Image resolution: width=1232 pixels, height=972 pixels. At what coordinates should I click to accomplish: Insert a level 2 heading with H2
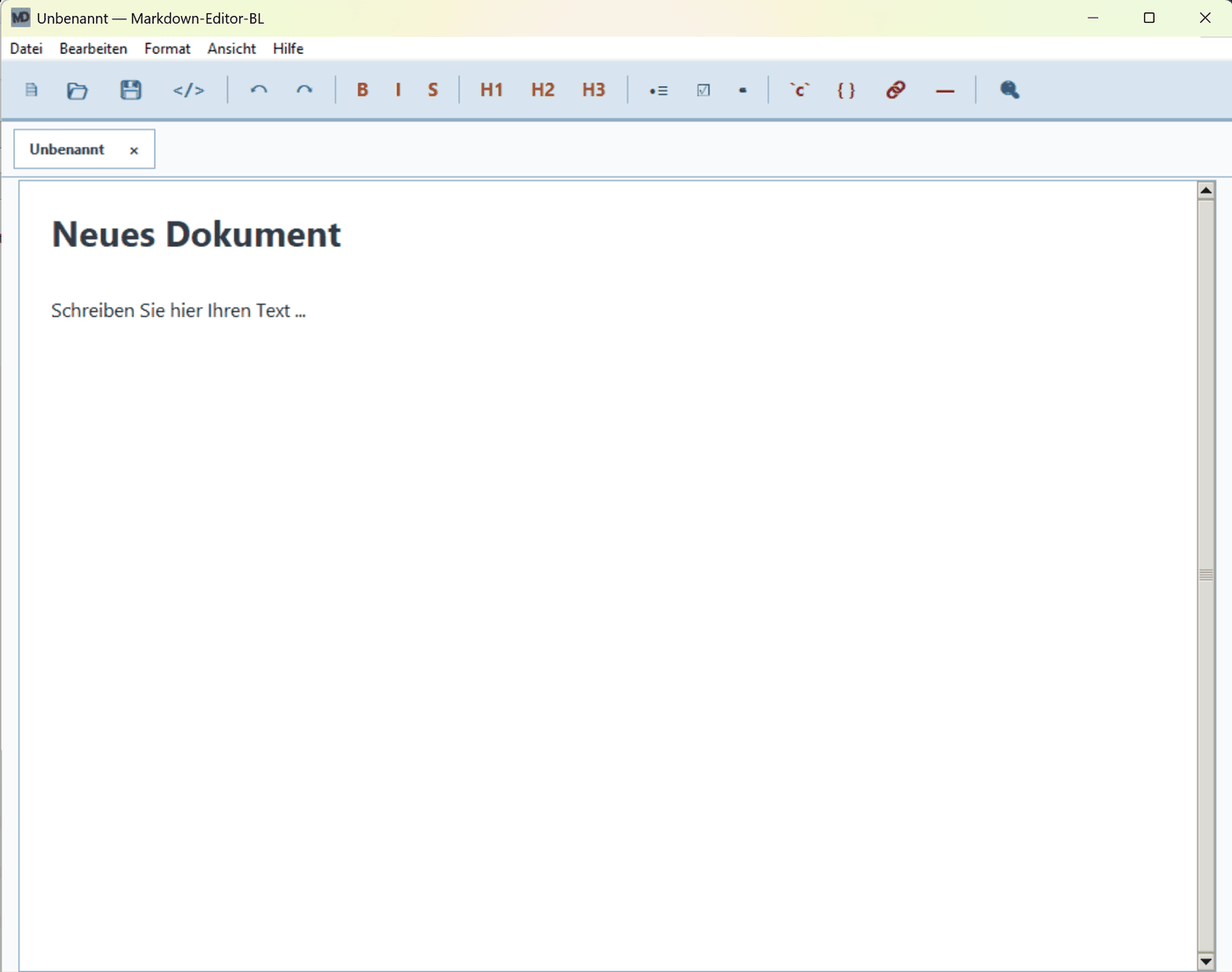point(543,90)
